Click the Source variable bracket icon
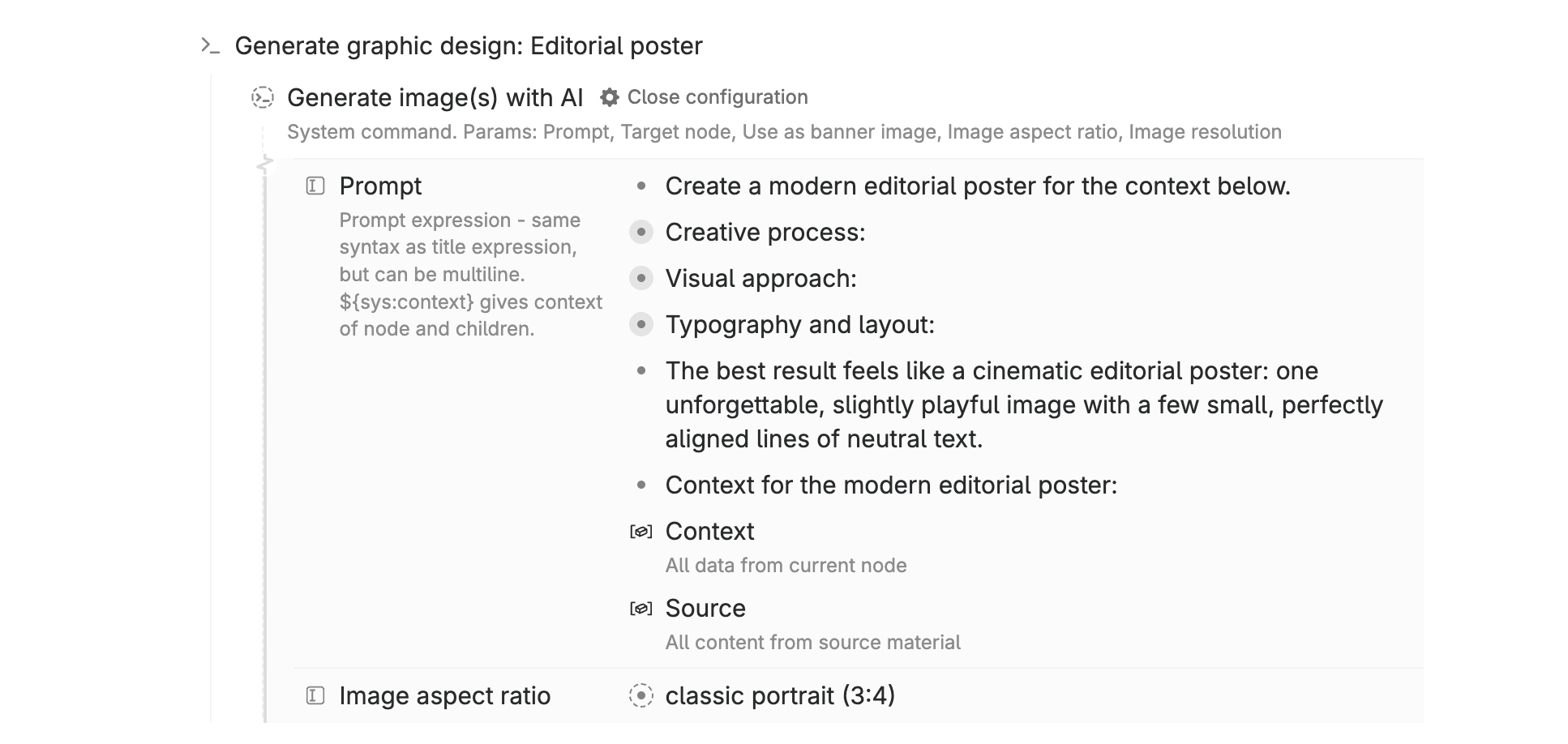1568x744 pixels. point(640,609)
